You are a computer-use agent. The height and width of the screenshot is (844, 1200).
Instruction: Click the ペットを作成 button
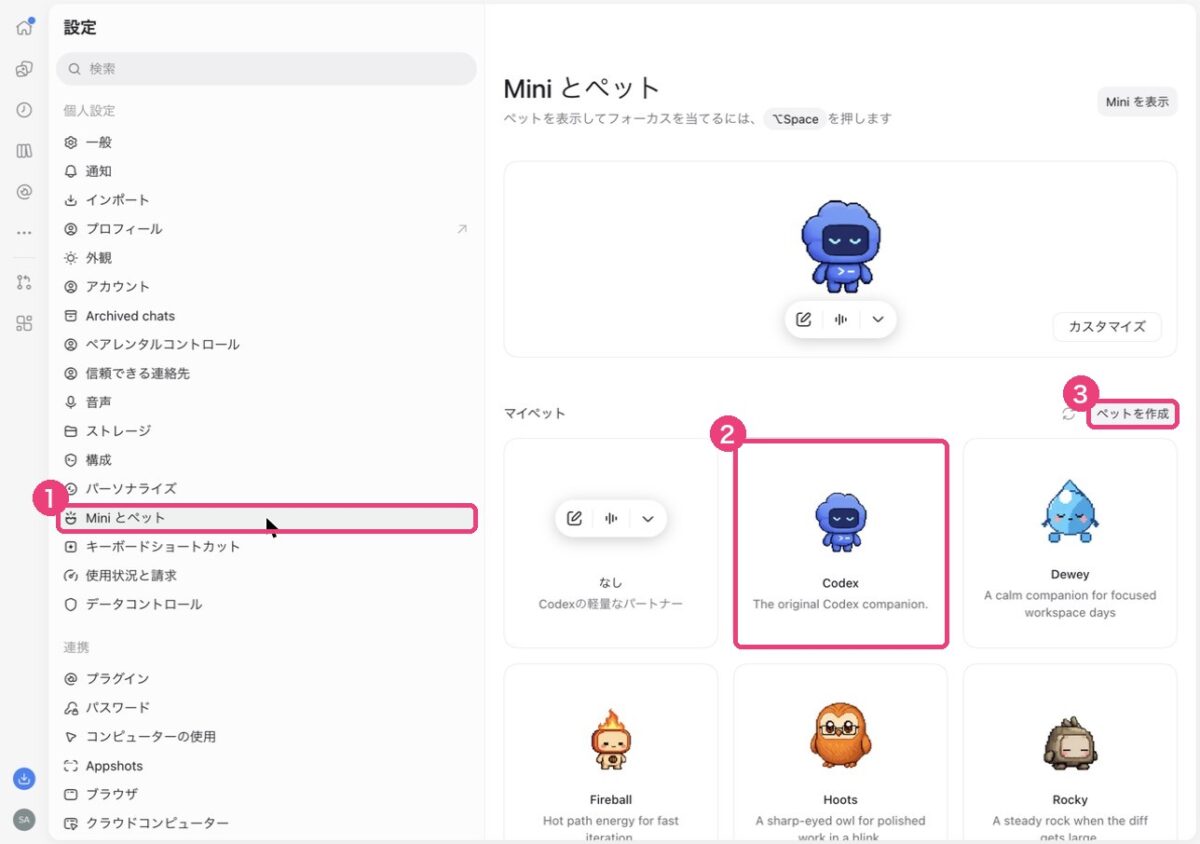[x=1132, y=413]
